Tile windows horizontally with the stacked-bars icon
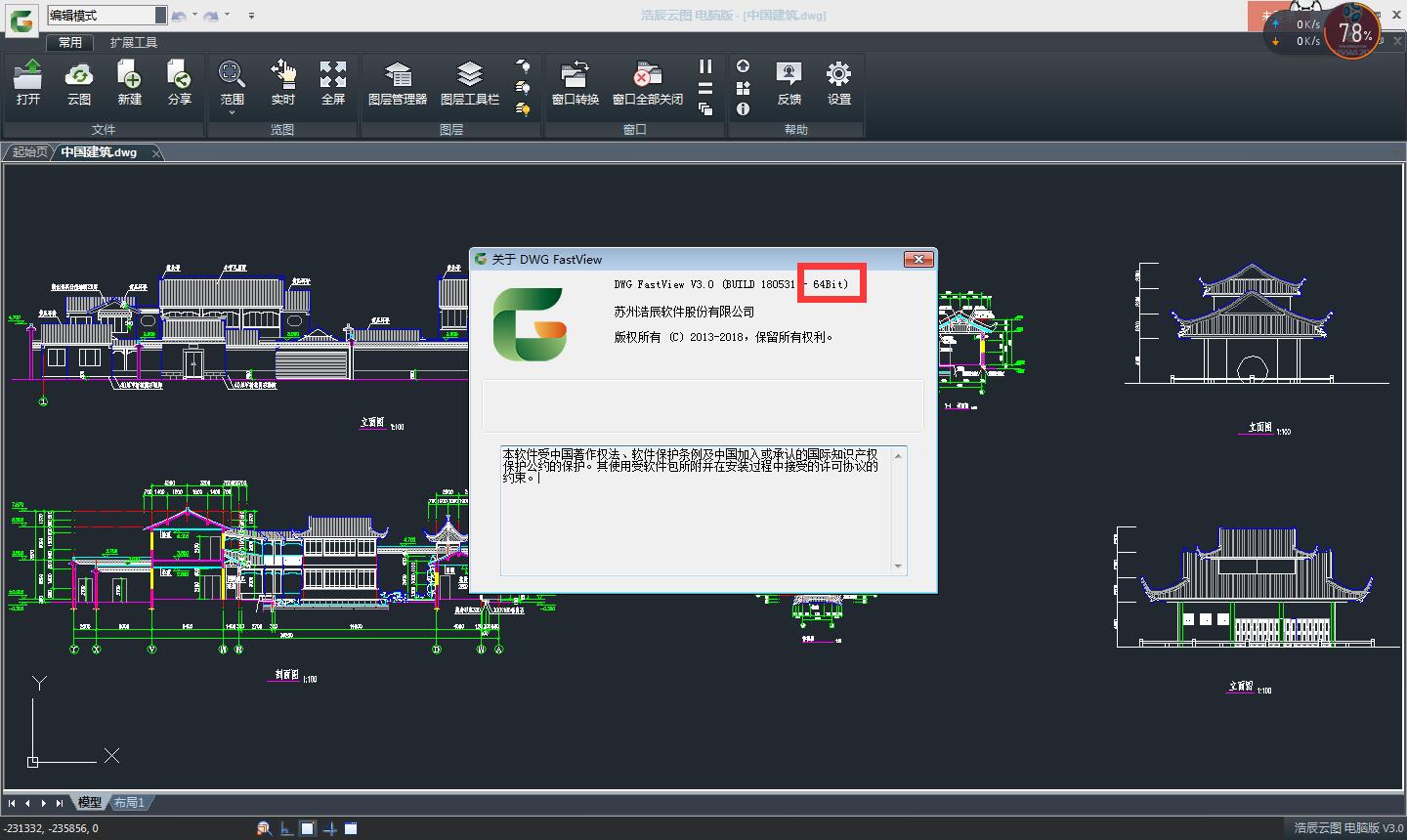This screenshot has height=840, width=1407. [705, 88]
